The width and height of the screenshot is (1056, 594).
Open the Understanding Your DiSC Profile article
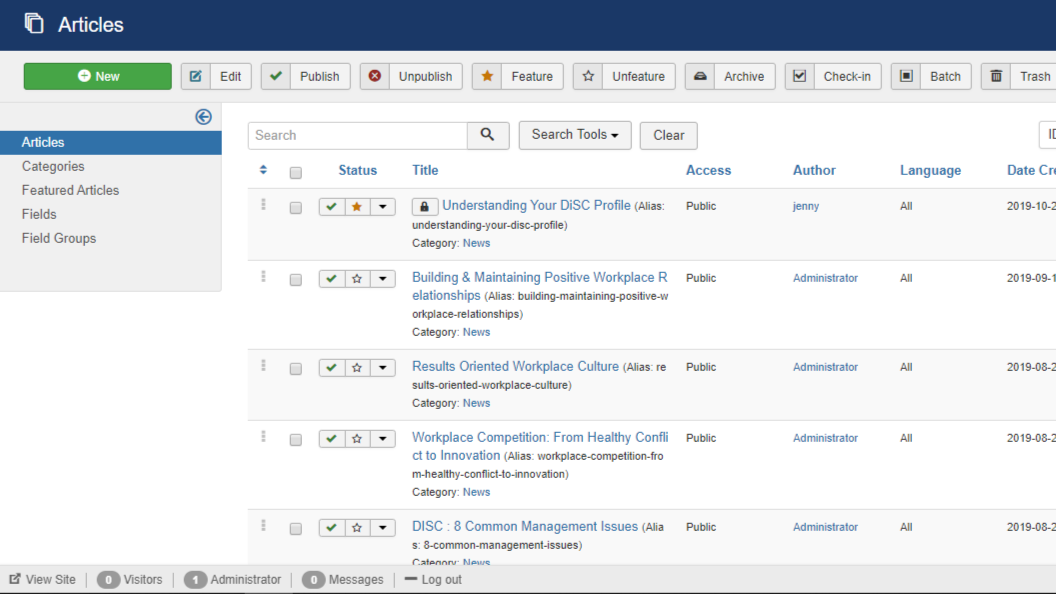coord(536,205)
